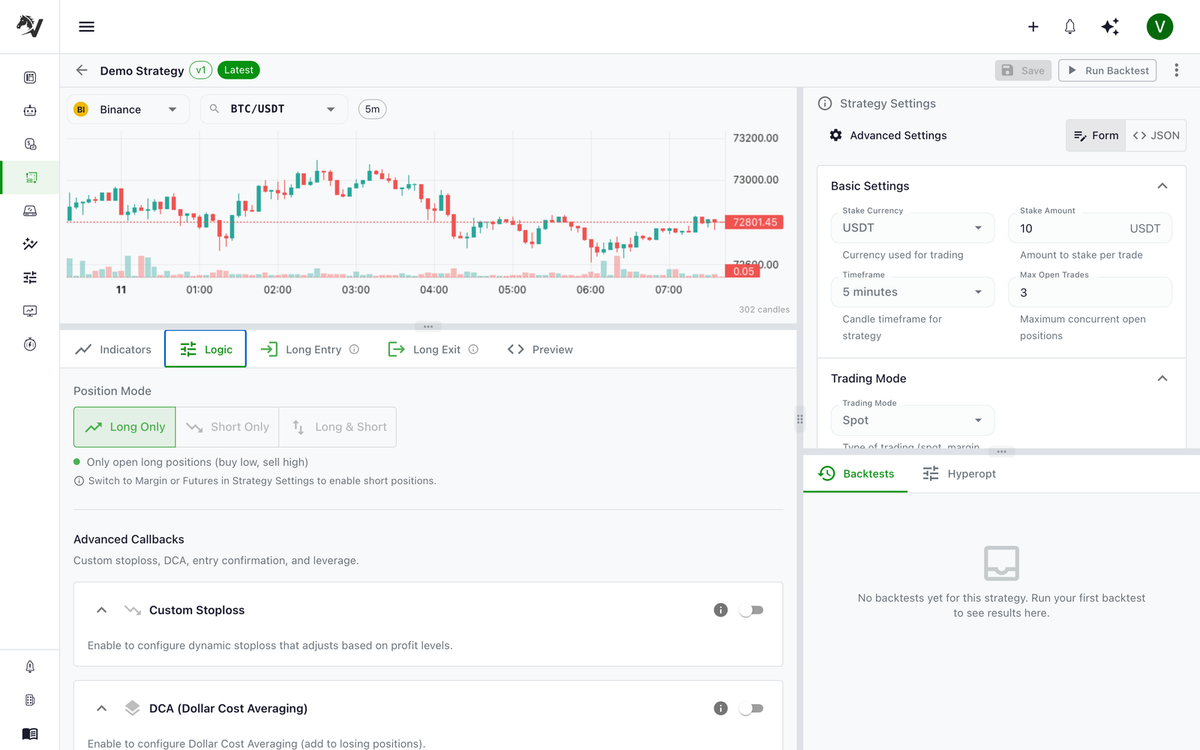1200x750 pixels.
Task: Open the documentation book icon
Action: tap(30, 734)
